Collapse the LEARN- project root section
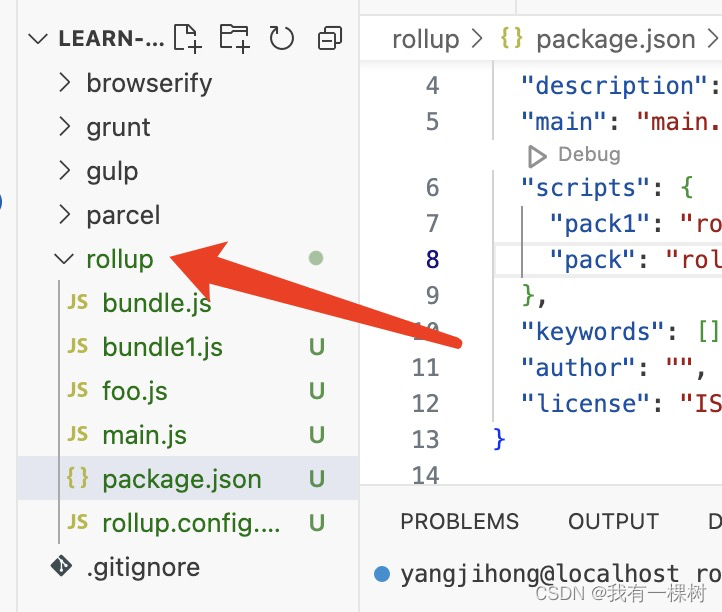 tap(38, 39)
